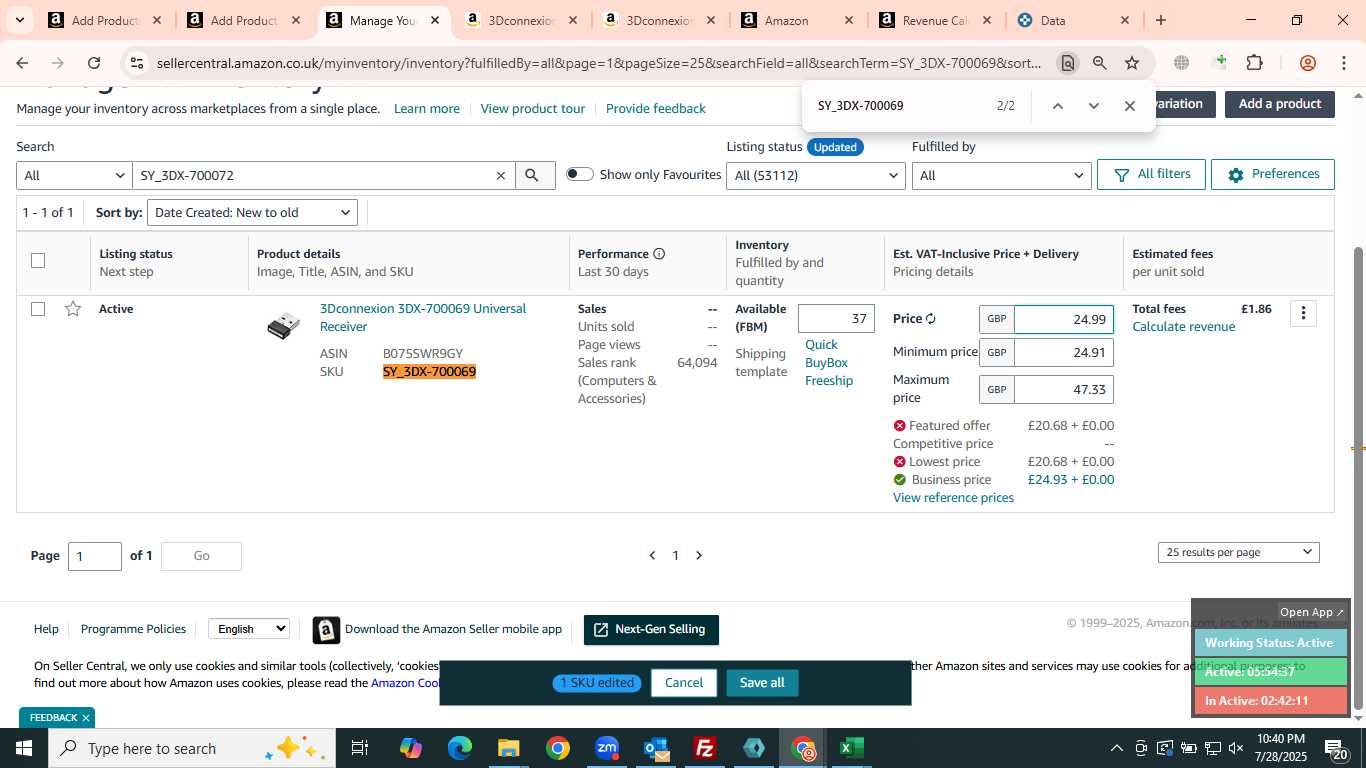The image size is (1366, 768).
Task: Open the English language dropdown
Action: click(x=249, y=629)
